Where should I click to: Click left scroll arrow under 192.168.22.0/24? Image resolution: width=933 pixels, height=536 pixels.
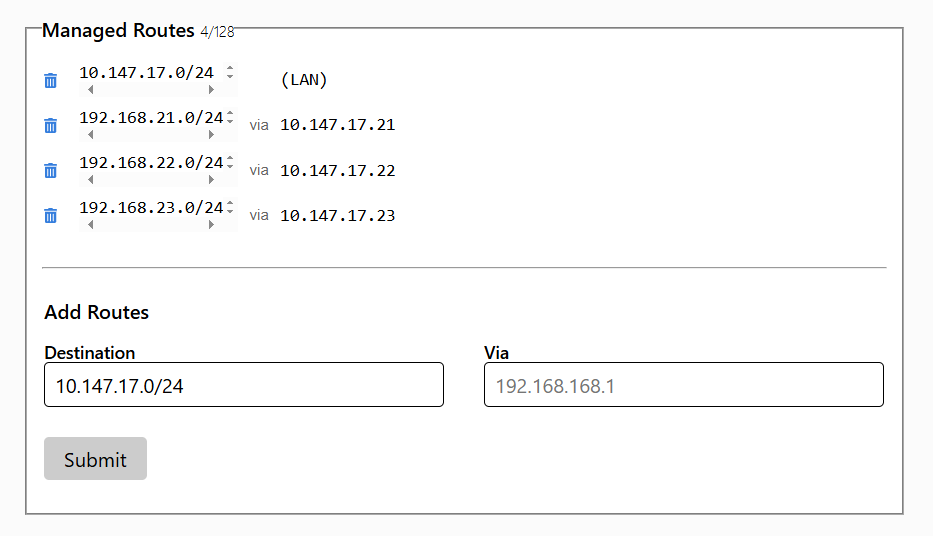pos(90,180)
